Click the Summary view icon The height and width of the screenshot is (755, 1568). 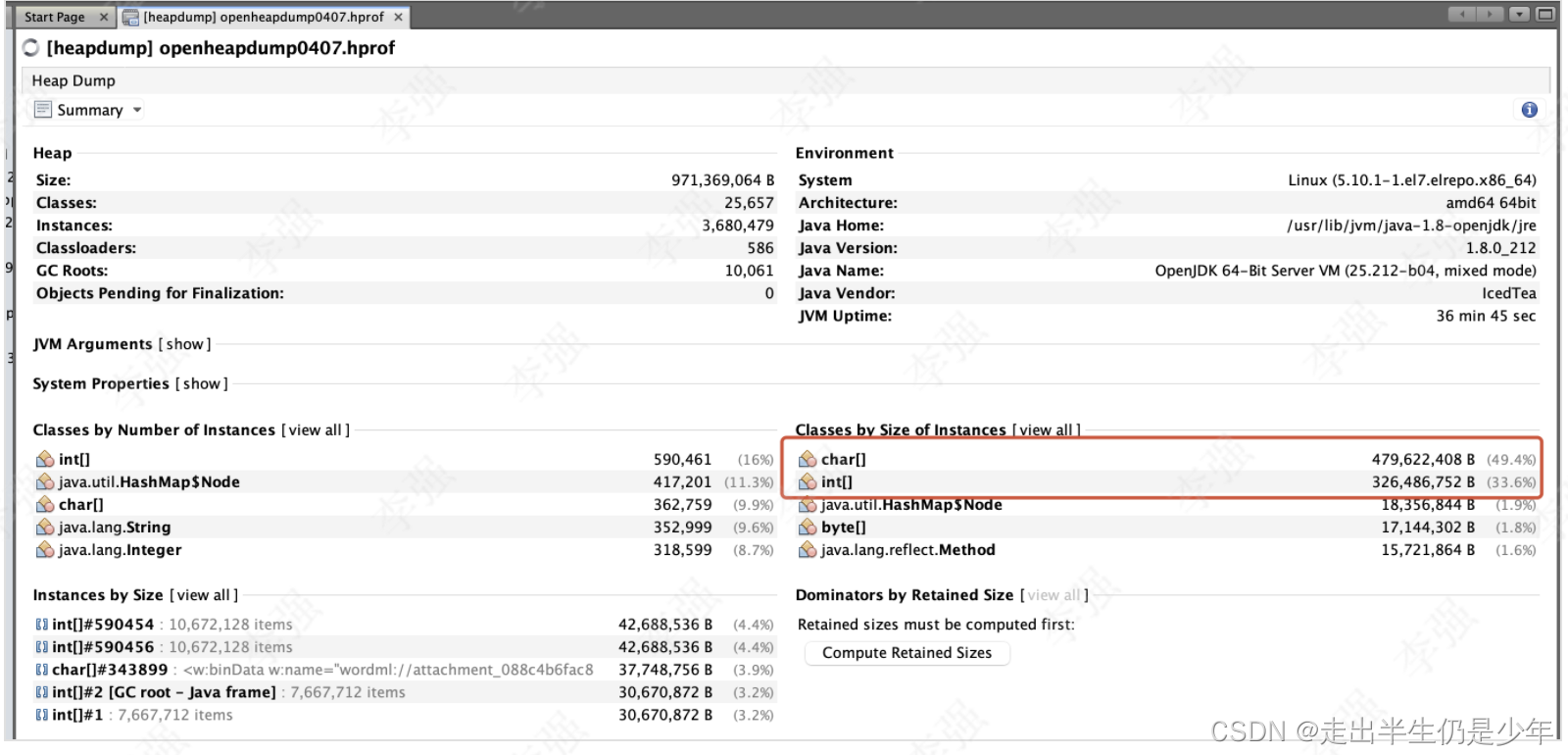coord(43,110)
